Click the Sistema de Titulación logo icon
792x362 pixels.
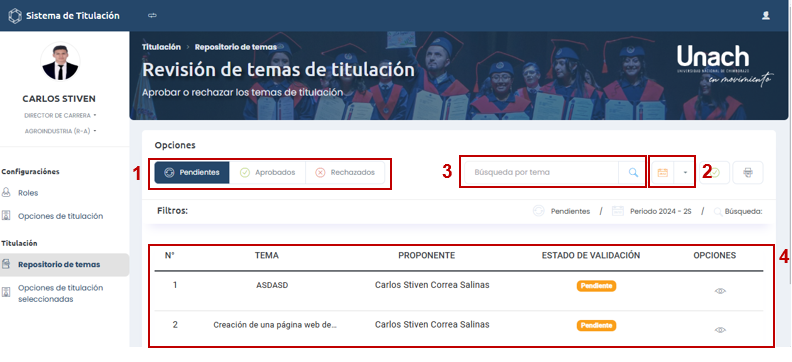[x=15, y=16]
